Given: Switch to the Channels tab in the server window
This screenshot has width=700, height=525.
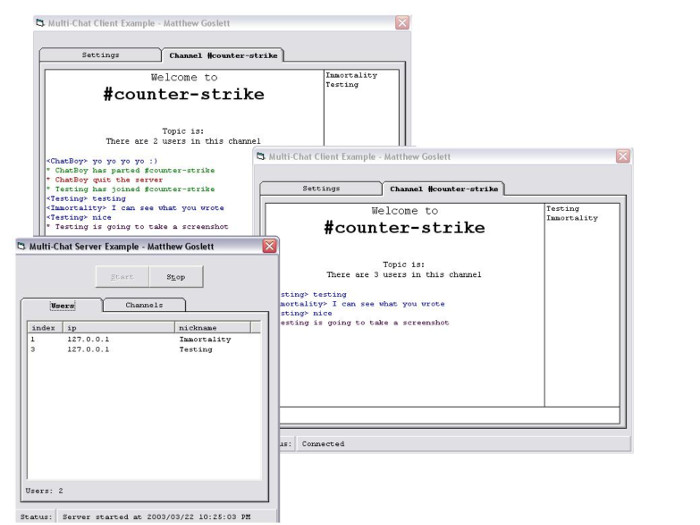Looking at the screenshot, I should (x=143, y=305).
